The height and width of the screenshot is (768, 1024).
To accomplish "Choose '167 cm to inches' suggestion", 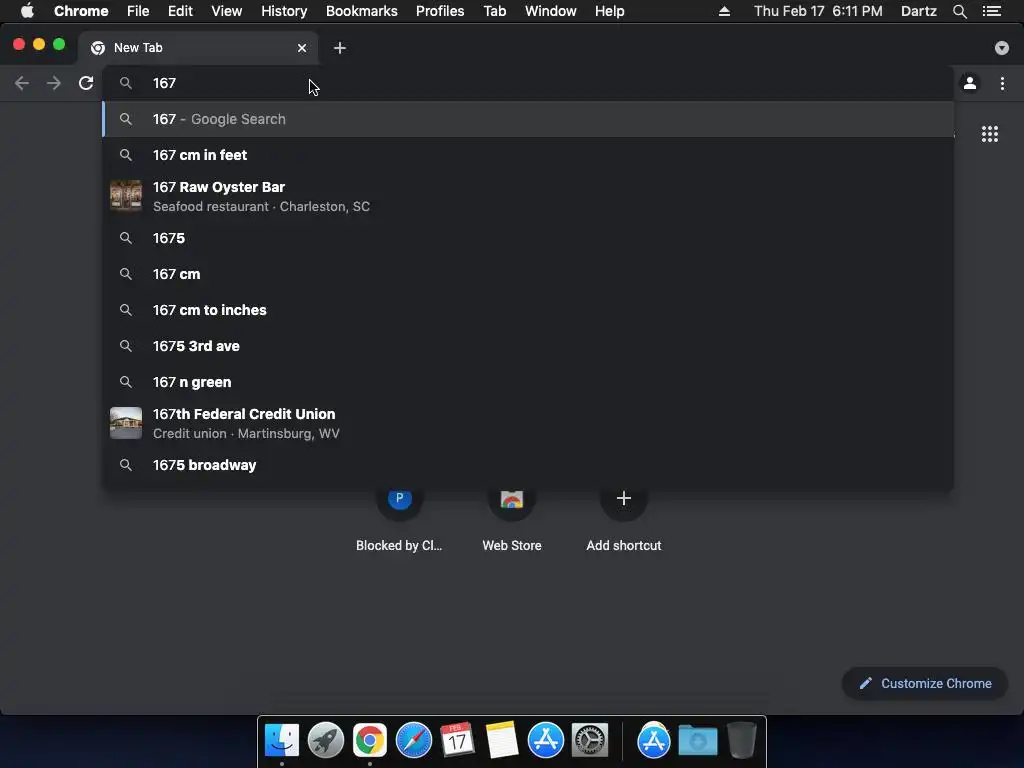I will coord(528,310).
